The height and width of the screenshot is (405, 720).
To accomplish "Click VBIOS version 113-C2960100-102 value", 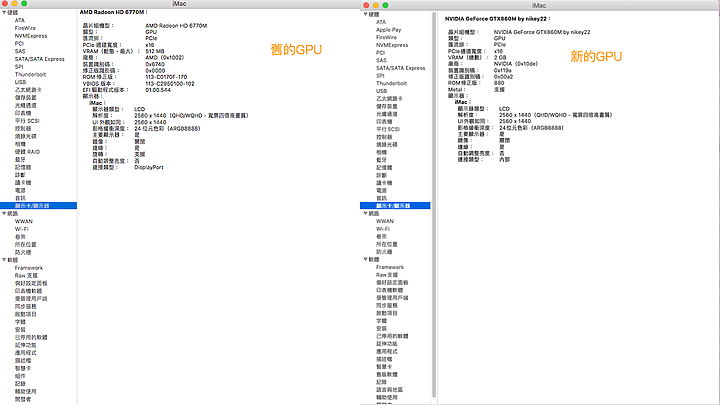I will click(x=169, y=84).
